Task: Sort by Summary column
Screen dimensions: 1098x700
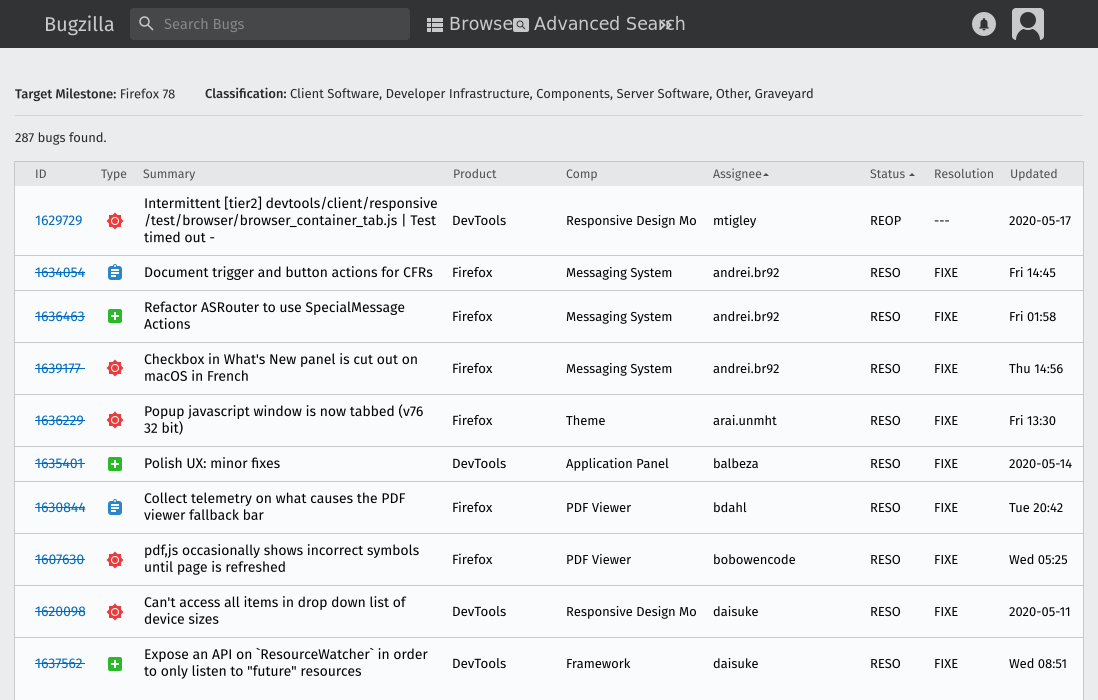Action: [x=169, y=174]
